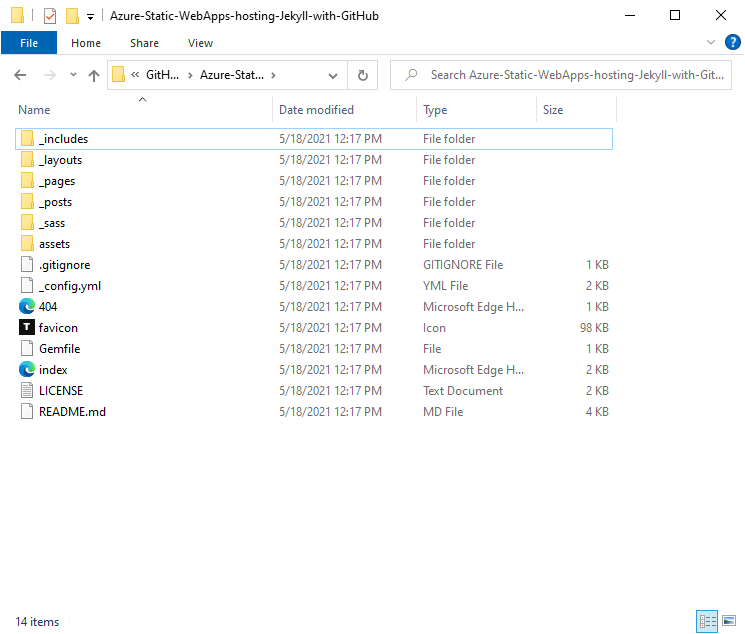Select the _posts folder icon
Image resolution: width=745 pixels, height=634 pixels.
tap(27, 202)
